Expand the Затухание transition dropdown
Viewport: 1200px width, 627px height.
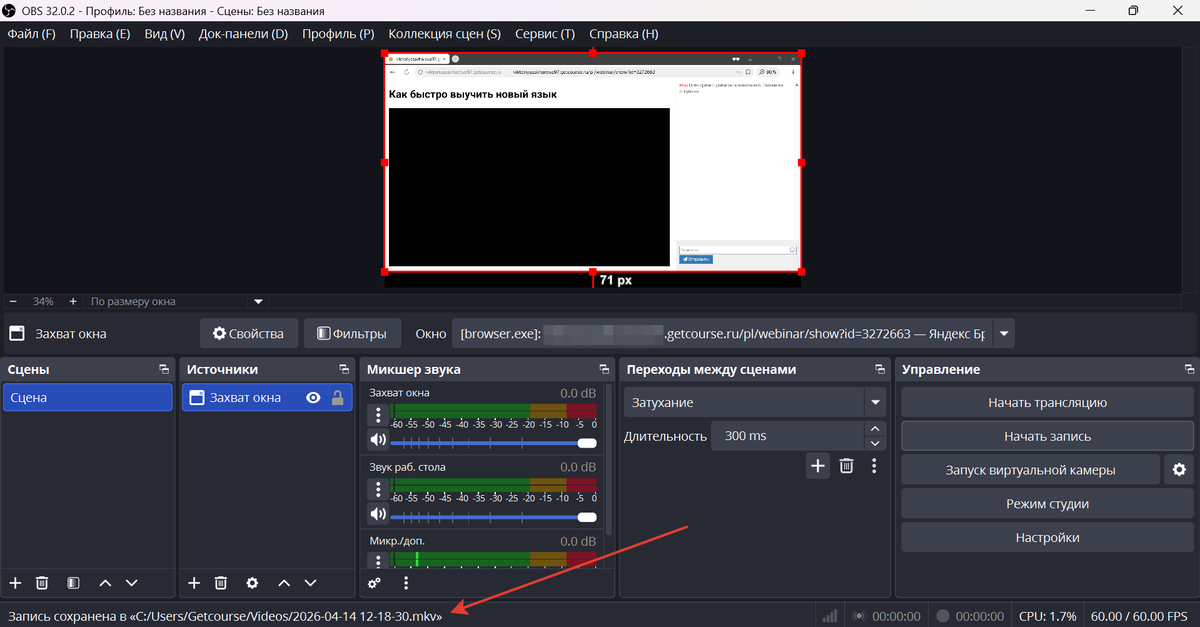click(x=876, y=403)
